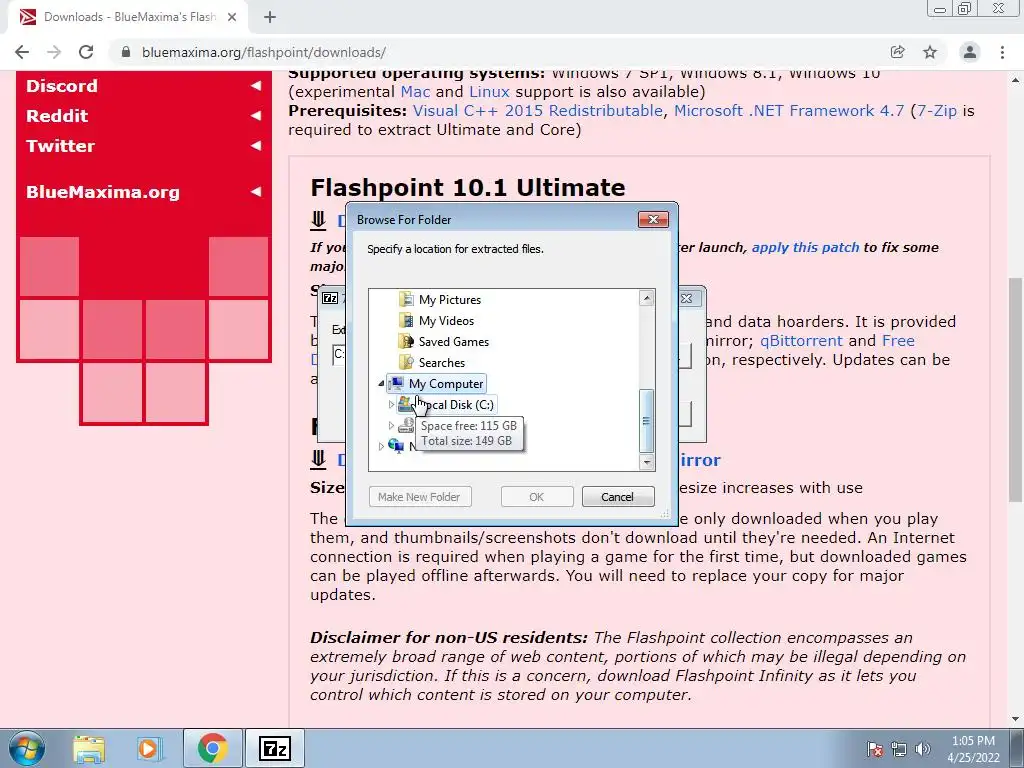Viewport: 1024px width, 768px height.
Task: Expand the Network tree node
Action: (381, 447)
